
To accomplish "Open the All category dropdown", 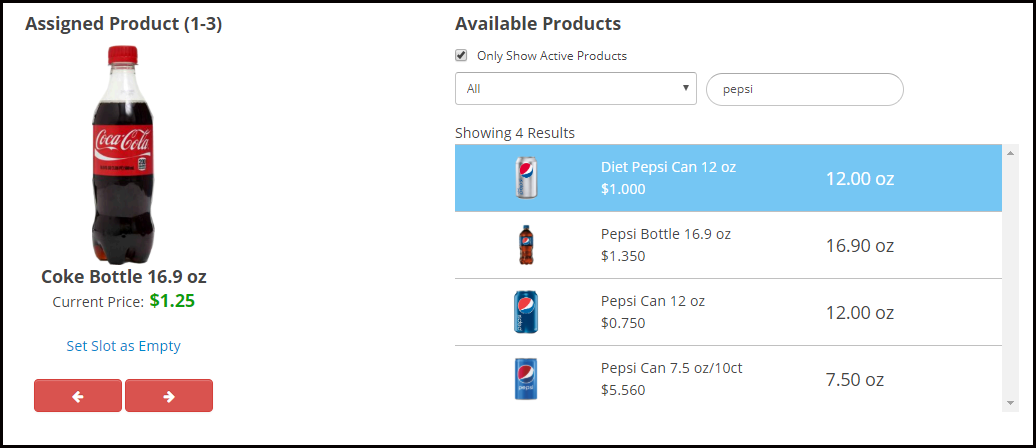I will [x=575, y=88].
